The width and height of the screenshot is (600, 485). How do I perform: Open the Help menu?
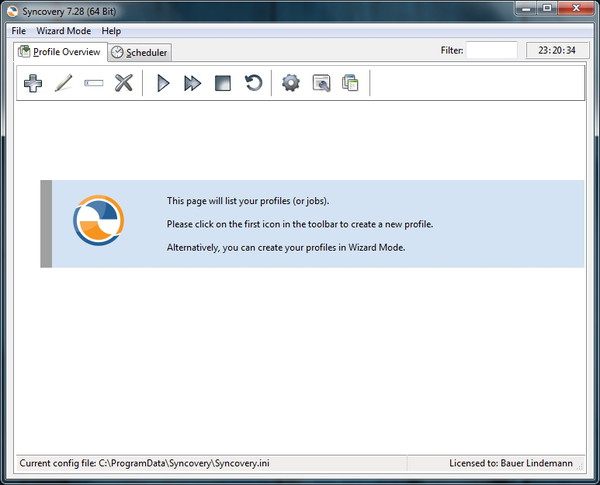point(111,31)
